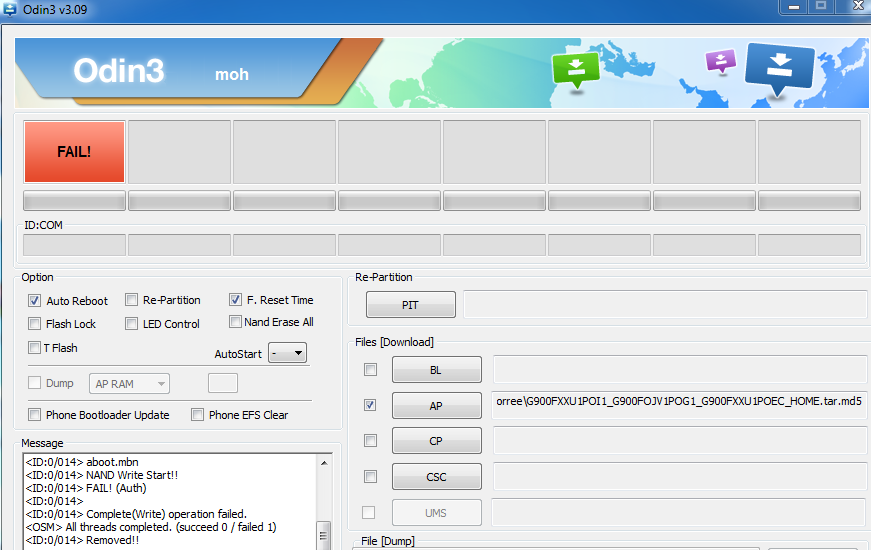This screenshot has width=871, height=550.
Task: Click the BL file path field
Action: point(679,369)
